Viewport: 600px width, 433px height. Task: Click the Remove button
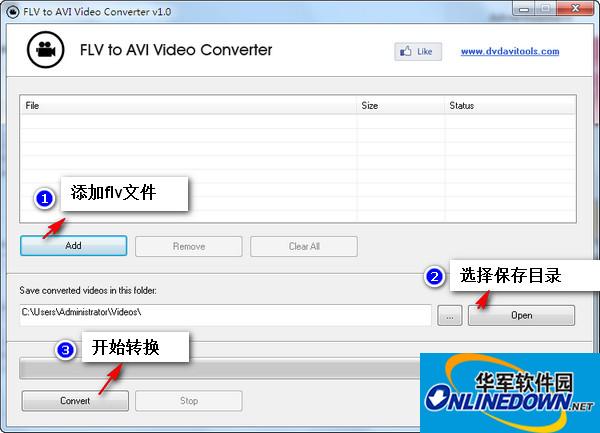click(x=189, y=246)
